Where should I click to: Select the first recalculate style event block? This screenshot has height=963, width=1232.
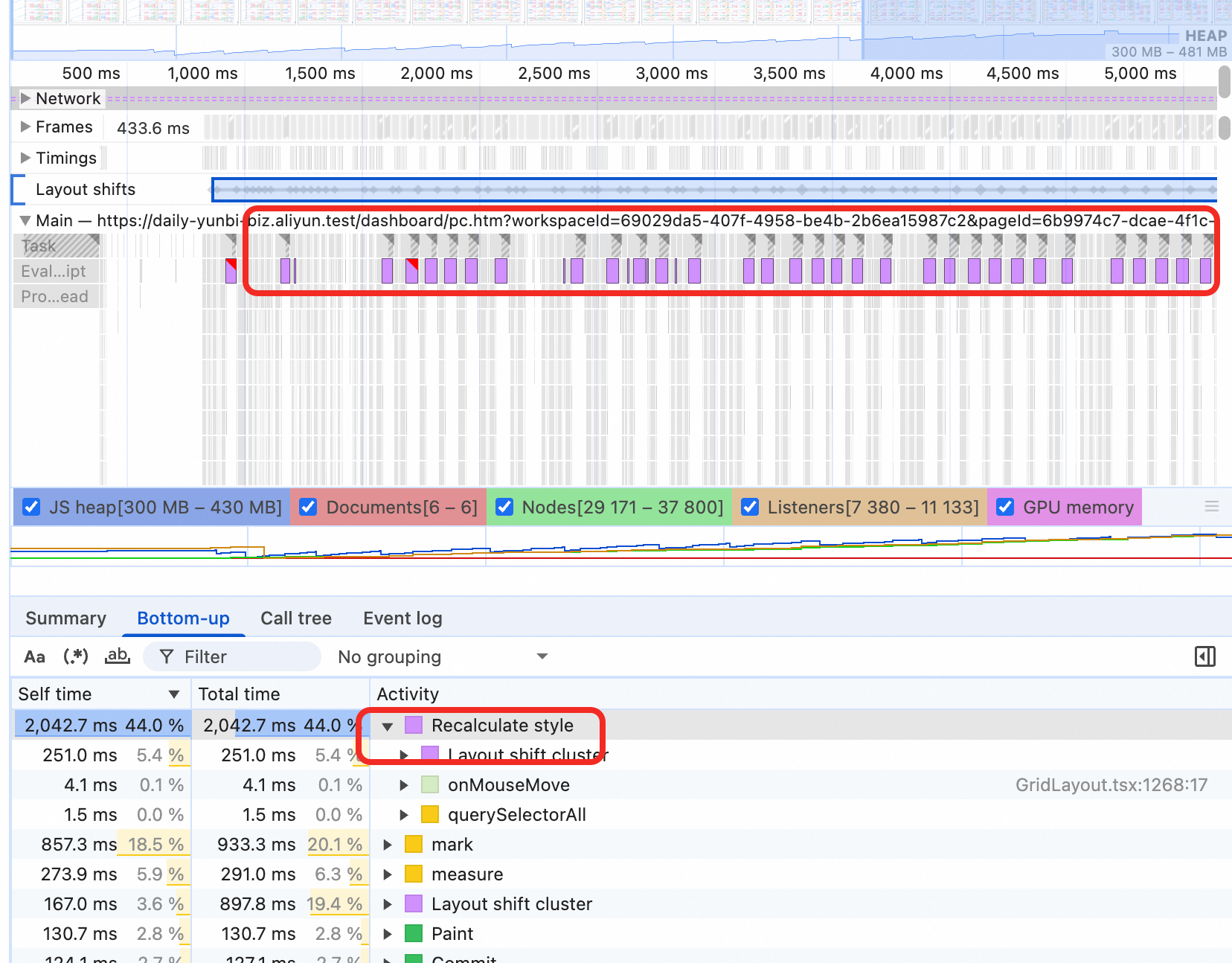(231, 271)
